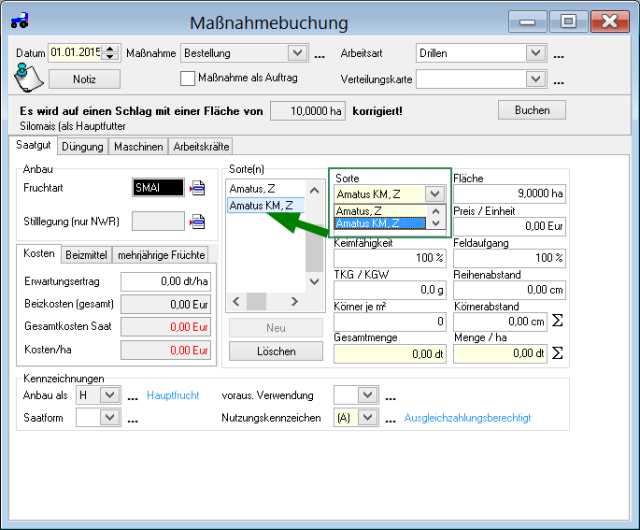Open the Maßnahme dropdown showing Bestellung
Viewport: 640px width, 530px height.
coord(297,53)
